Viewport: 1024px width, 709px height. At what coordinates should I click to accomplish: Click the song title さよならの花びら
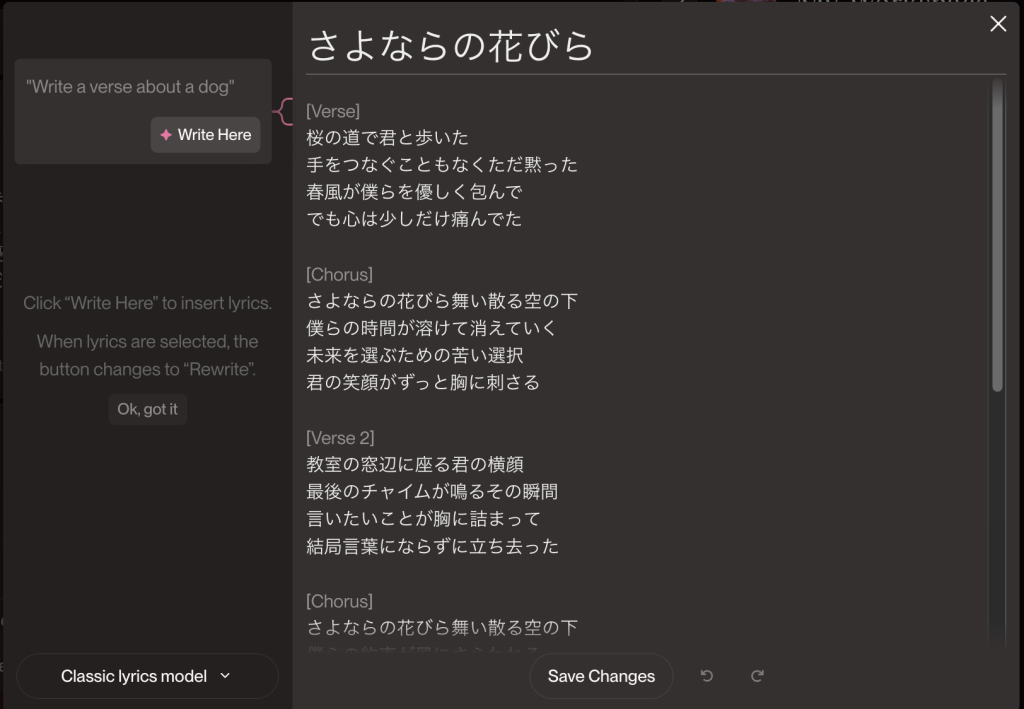pyautogui.click(x=451, y=45)
